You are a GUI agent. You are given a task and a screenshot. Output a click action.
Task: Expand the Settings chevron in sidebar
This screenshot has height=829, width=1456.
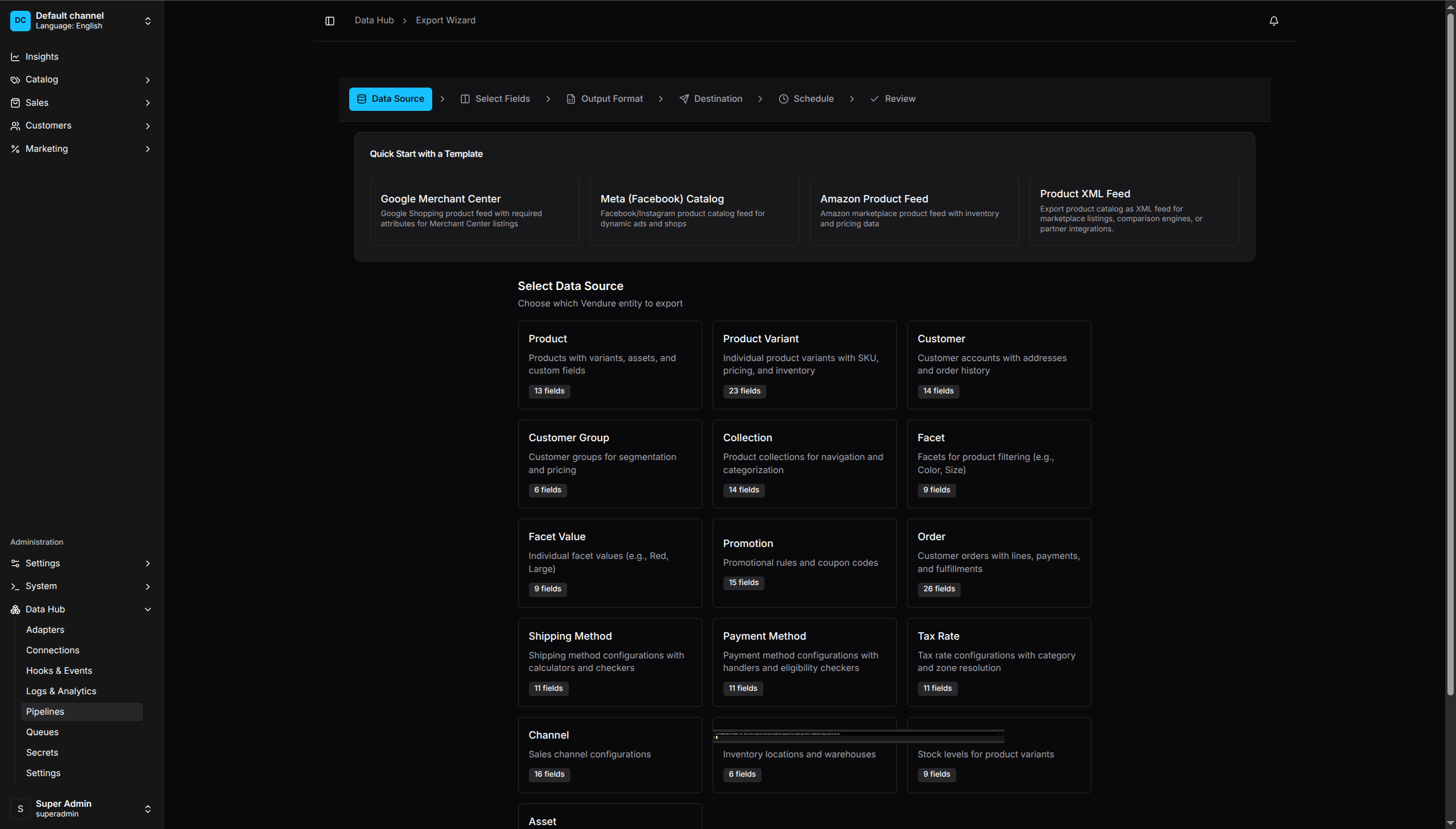(x=147, y=563)
